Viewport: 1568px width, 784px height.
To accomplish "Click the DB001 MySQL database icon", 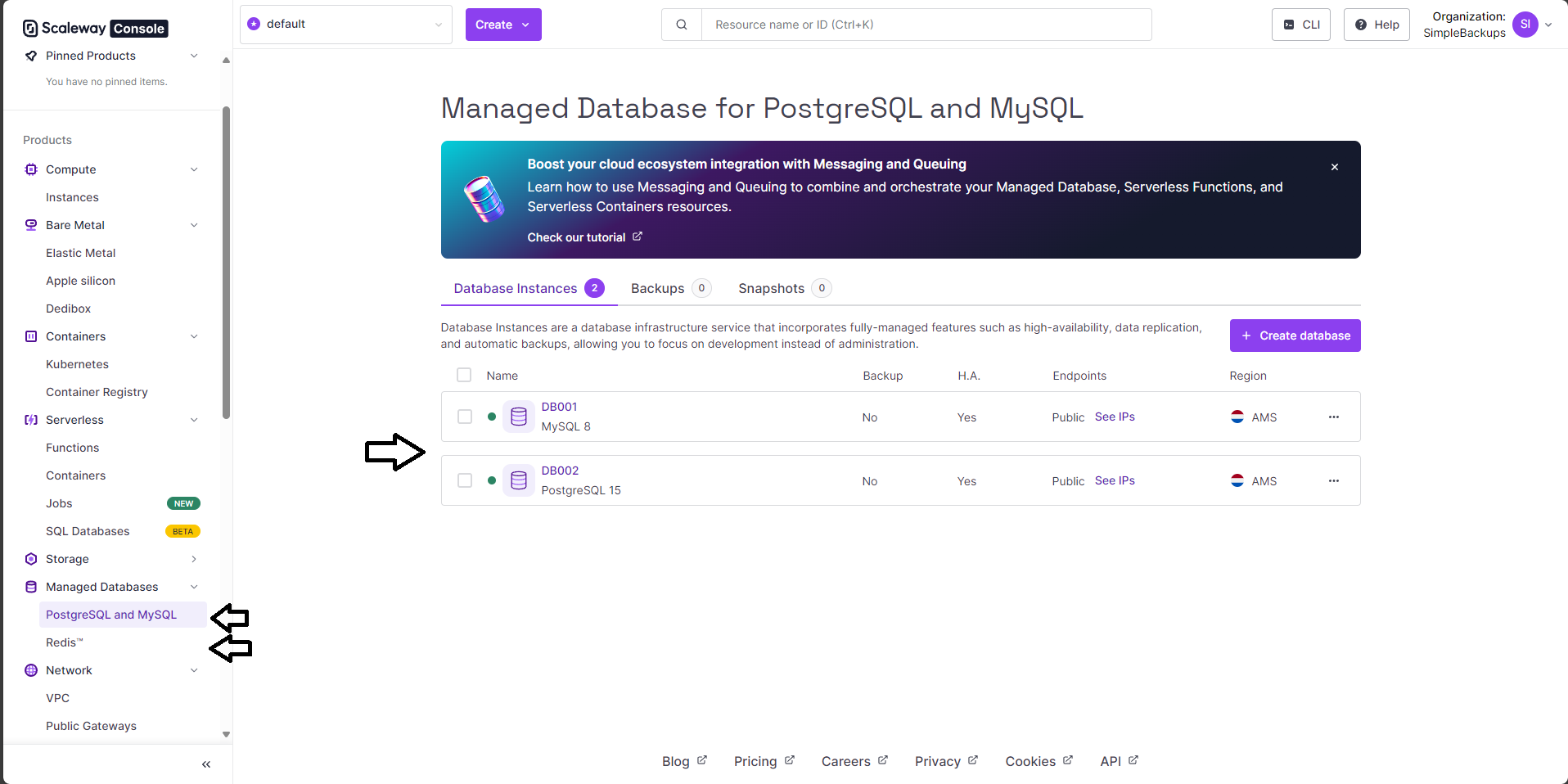I will 518,416.
